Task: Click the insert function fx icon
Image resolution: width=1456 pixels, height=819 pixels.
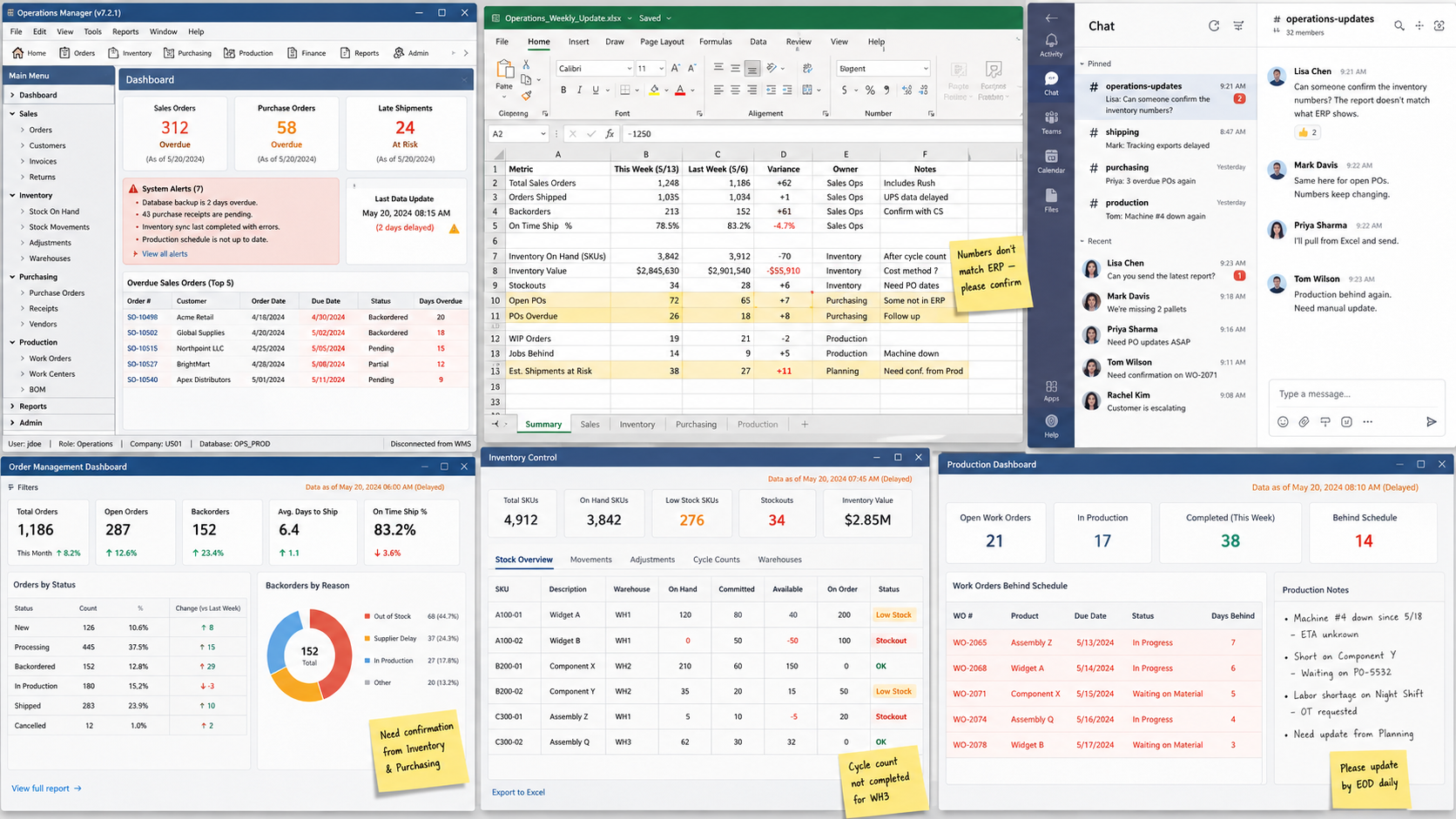Action: pos(610,133)
